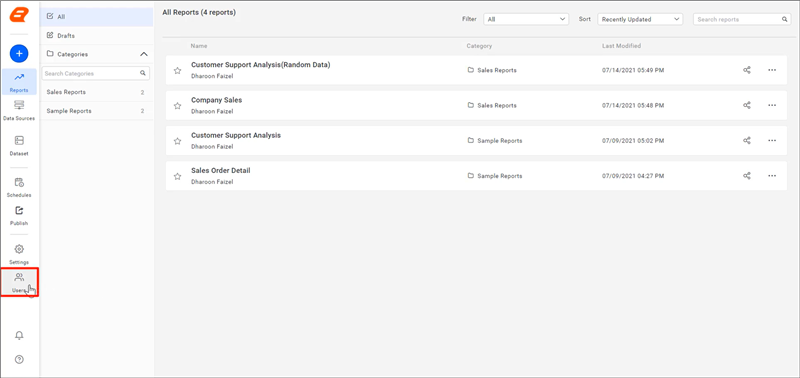Select Sample Reports category in left panel

96,111
